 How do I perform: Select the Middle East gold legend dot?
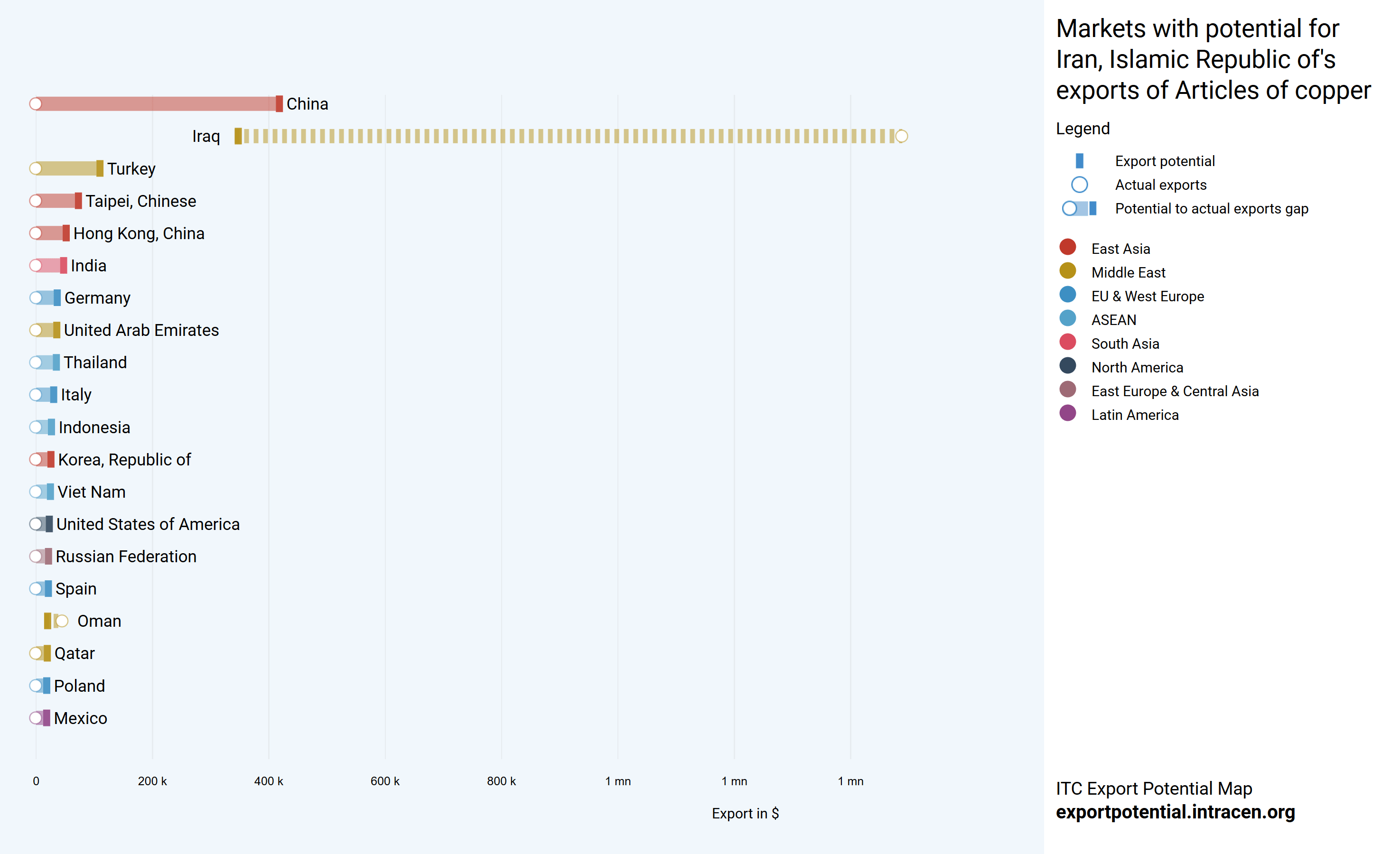(1068, 271)
